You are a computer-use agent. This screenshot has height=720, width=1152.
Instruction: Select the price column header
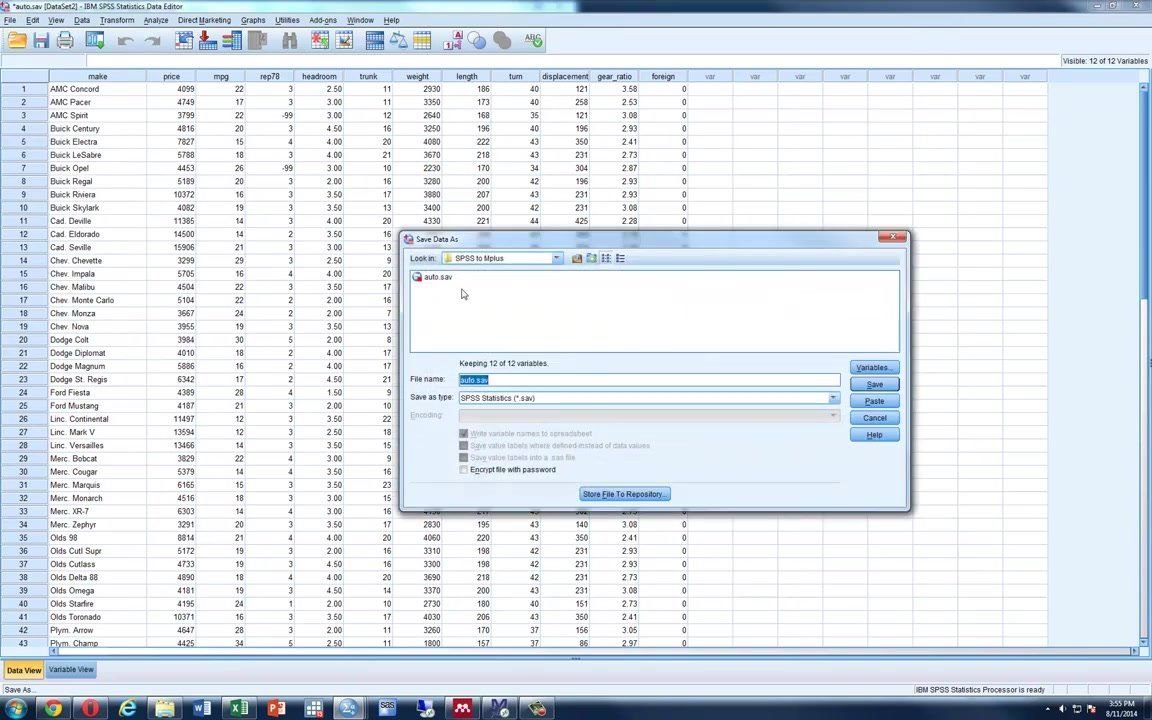click(x=171, y=76)
